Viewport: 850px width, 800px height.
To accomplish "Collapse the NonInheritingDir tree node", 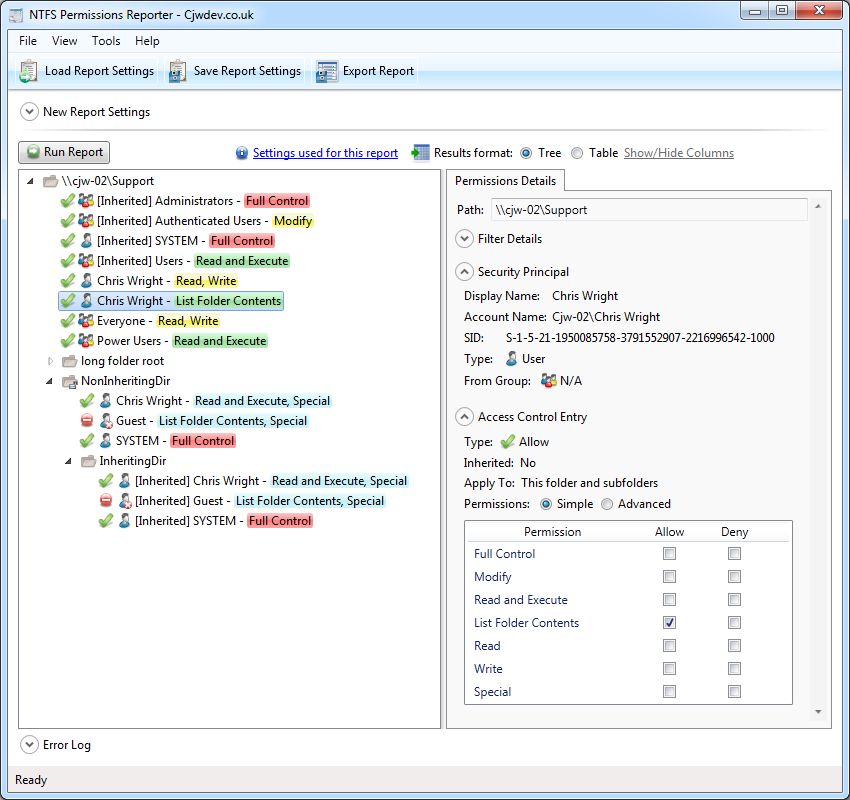I will [x=49, y=382].
